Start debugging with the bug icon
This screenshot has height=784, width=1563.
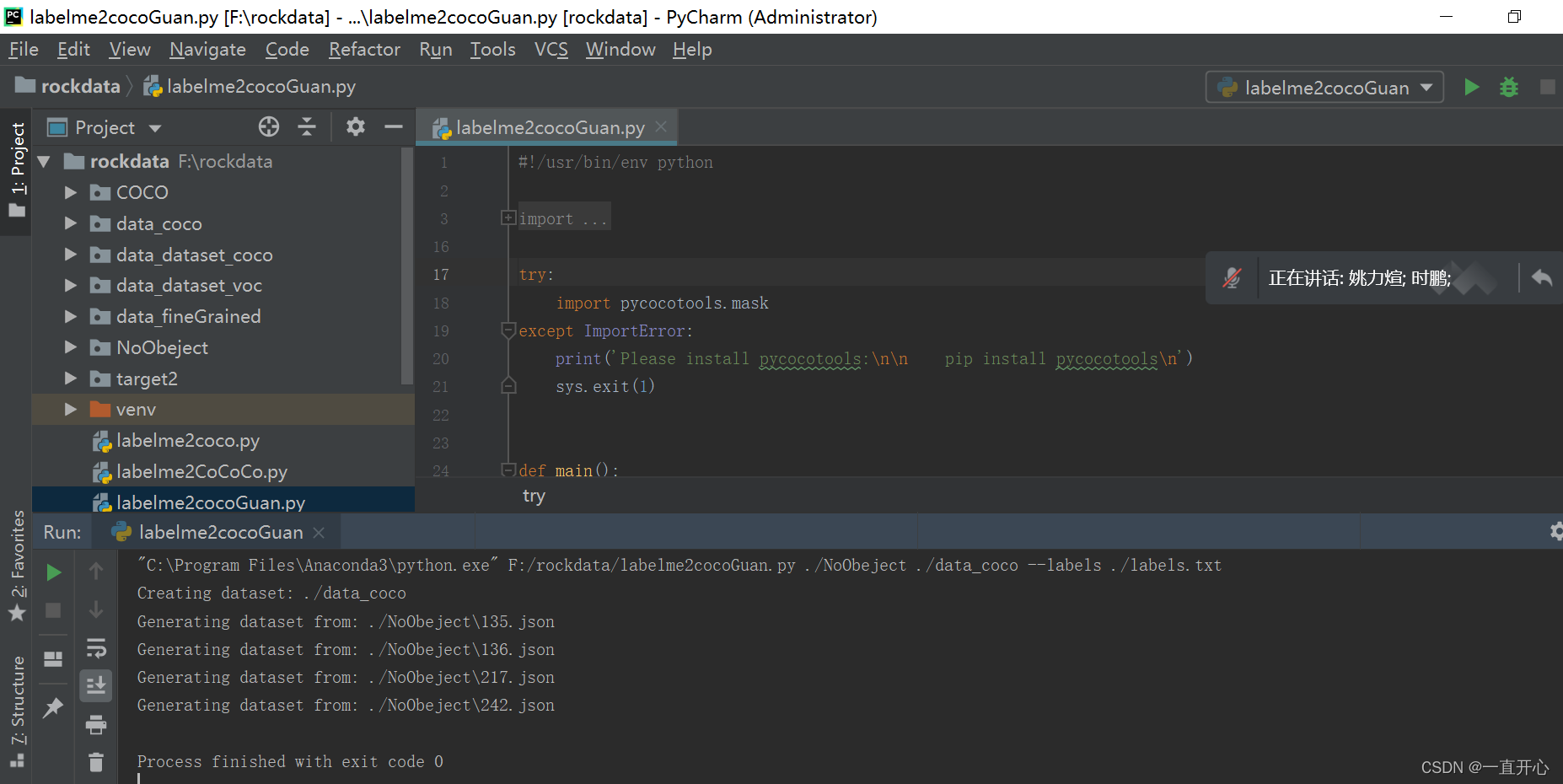tap(1509, 87)
